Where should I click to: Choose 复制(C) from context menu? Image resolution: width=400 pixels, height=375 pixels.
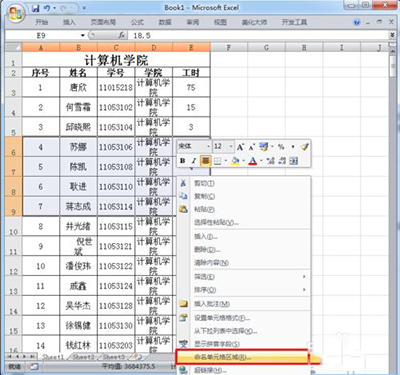[243, 196]
